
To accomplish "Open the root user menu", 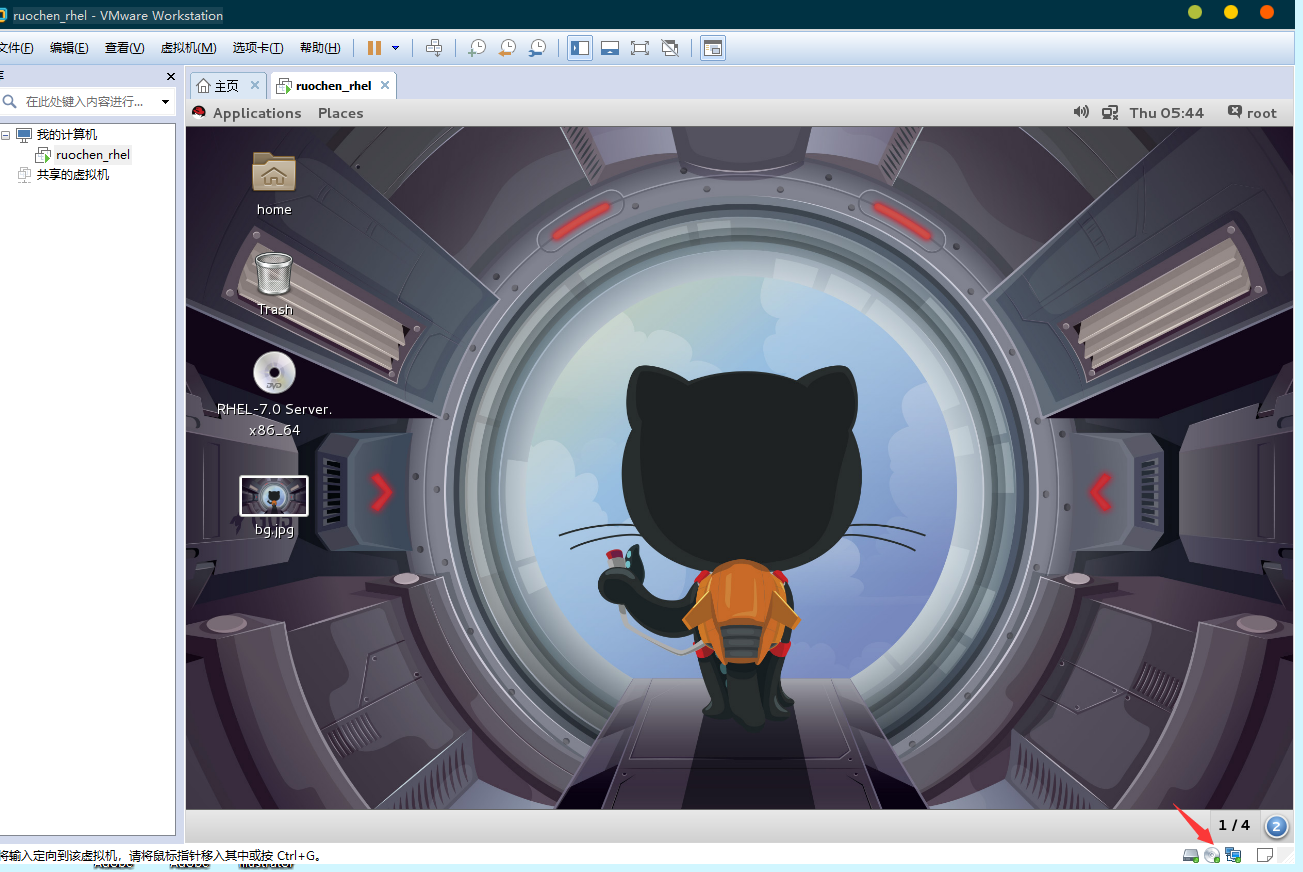I will pos(1252,113).
